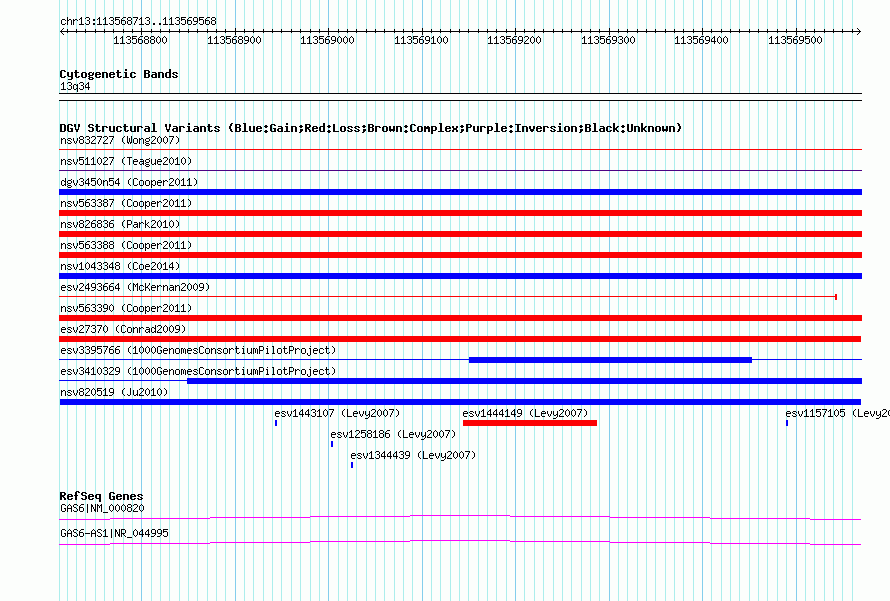The image size is (890, 601).
Task: Click ruler position 113569200
Action: tap(514, 40)
